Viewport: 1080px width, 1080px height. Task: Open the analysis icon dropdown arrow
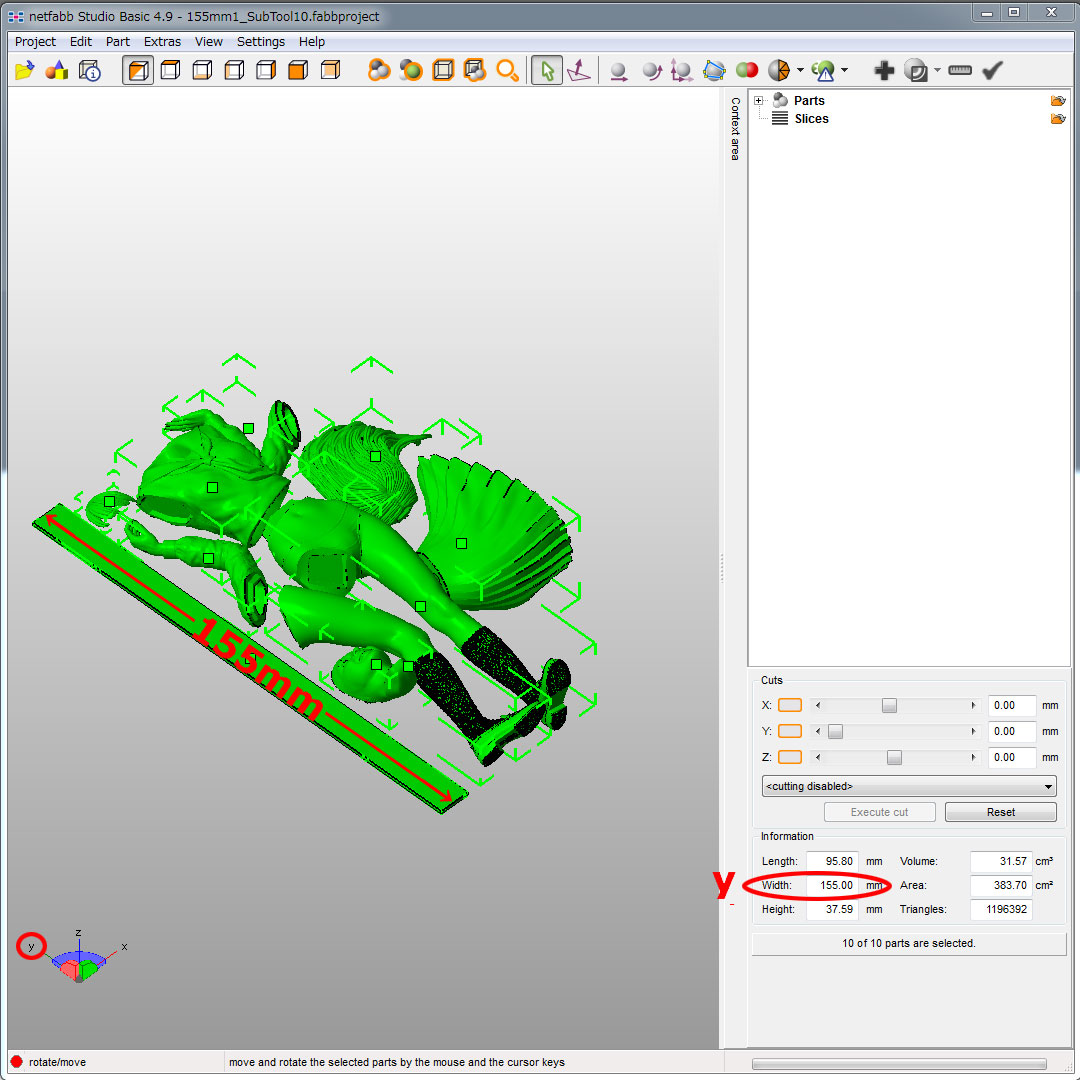coord(844,70)
